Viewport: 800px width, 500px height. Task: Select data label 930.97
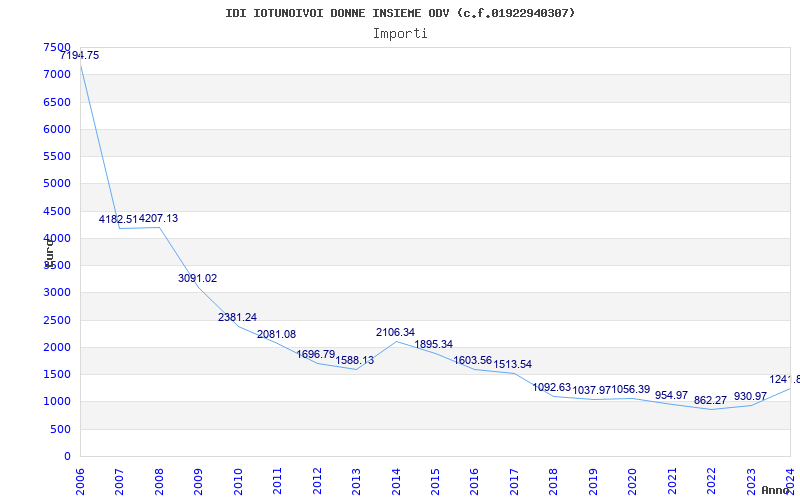[x=750, y=396]
